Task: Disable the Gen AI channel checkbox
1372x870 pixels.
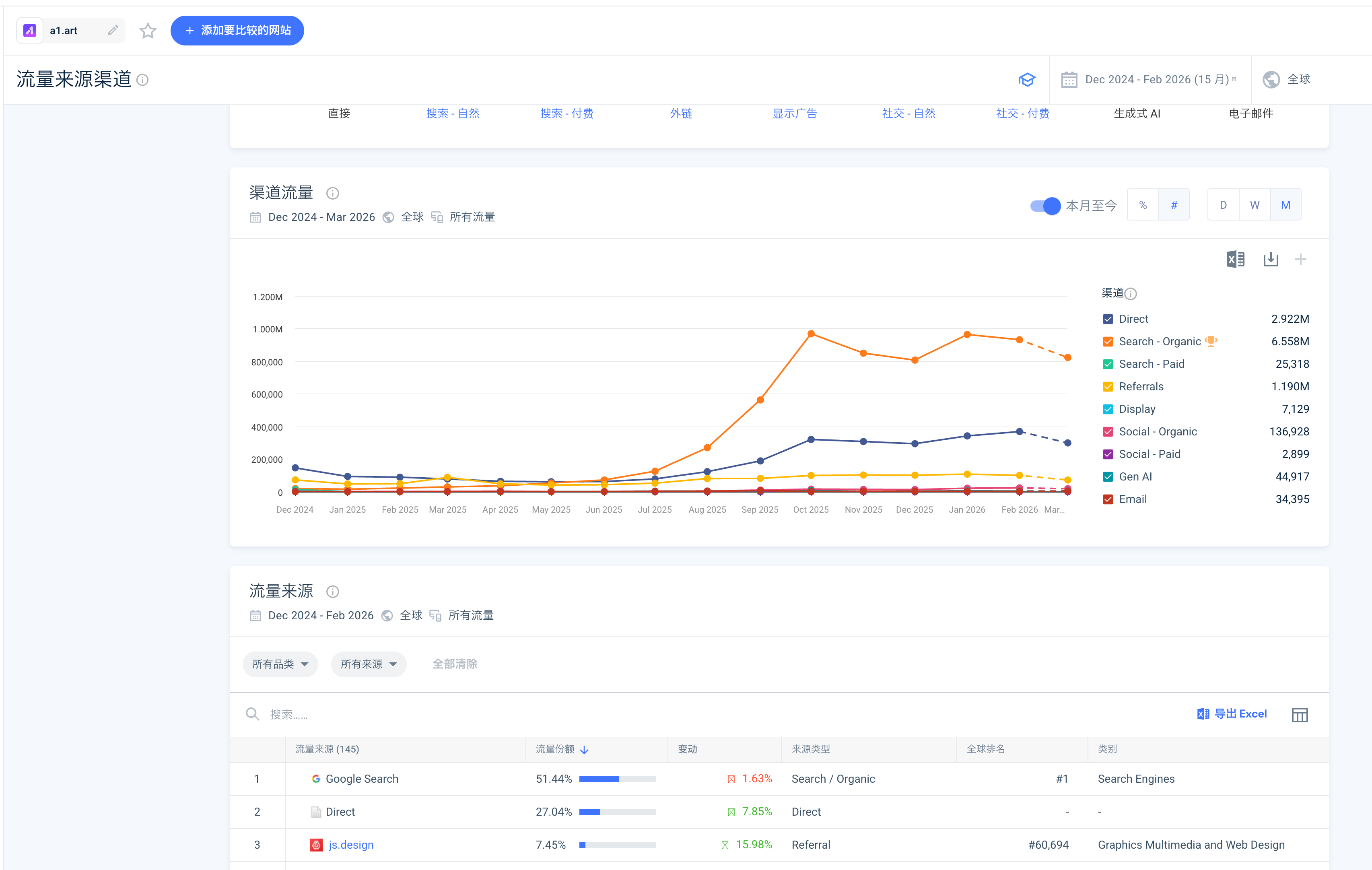Action: [1108, 477]
